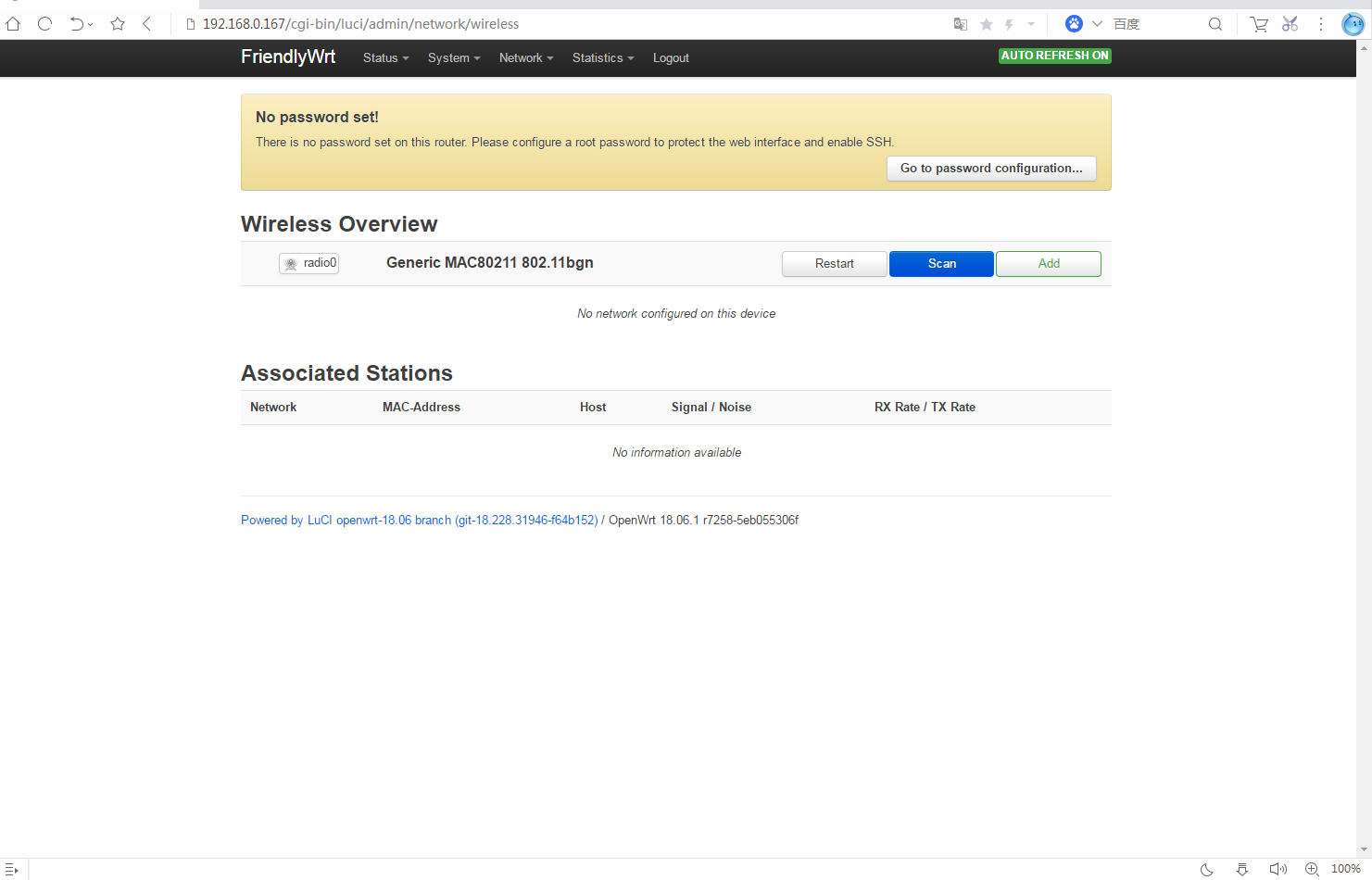Mute sound via speaker icon
Screen dimensions: 1372x880
(1278, 869)
